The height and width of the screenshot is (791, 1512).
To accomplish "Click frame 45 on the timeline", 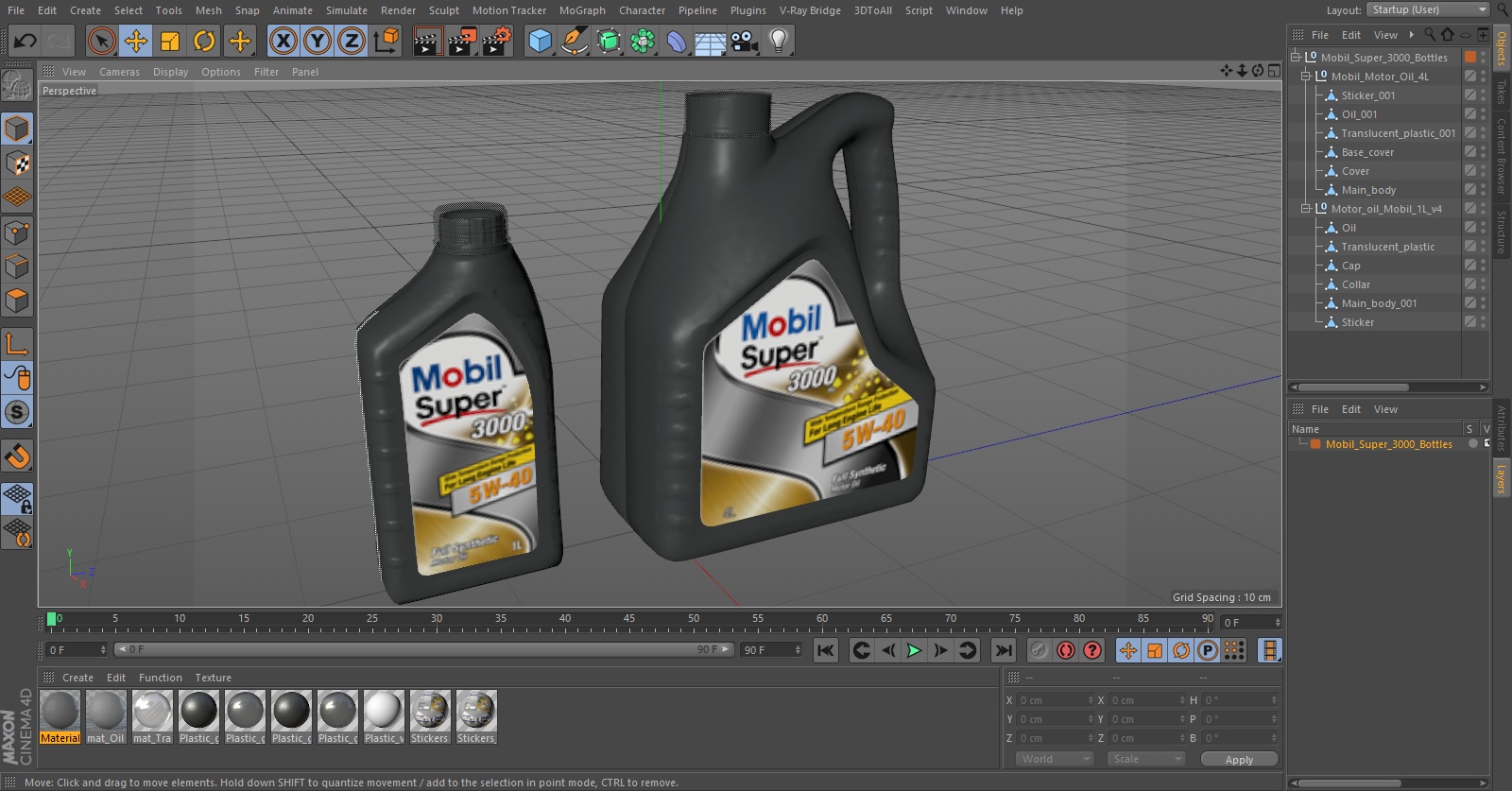I will pyautogui.click(x=628, y=621).
